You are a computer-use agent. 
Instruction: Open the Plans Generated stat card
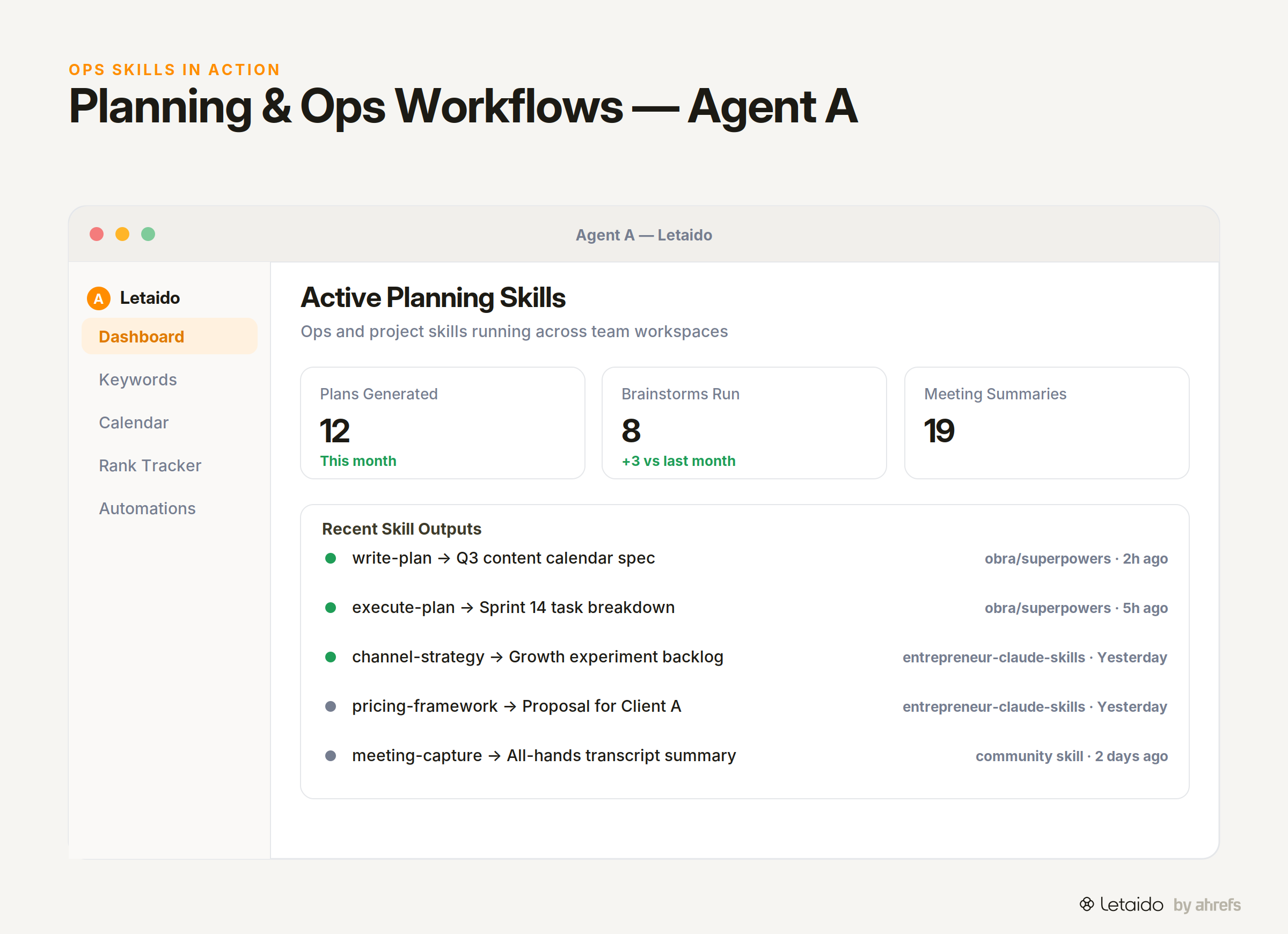[x=442, y=422]
